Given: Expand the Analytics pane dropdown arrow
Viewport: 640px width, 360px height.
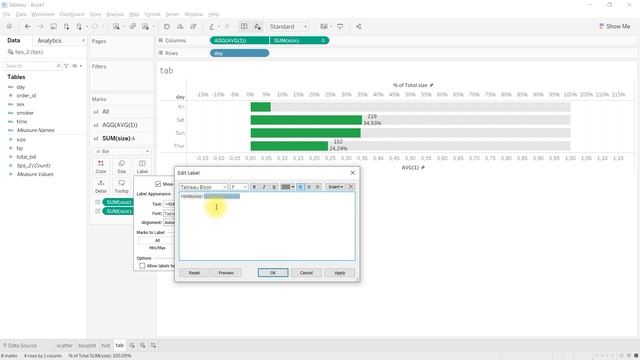Looking at the screenshot, I should tap(83, 41).
